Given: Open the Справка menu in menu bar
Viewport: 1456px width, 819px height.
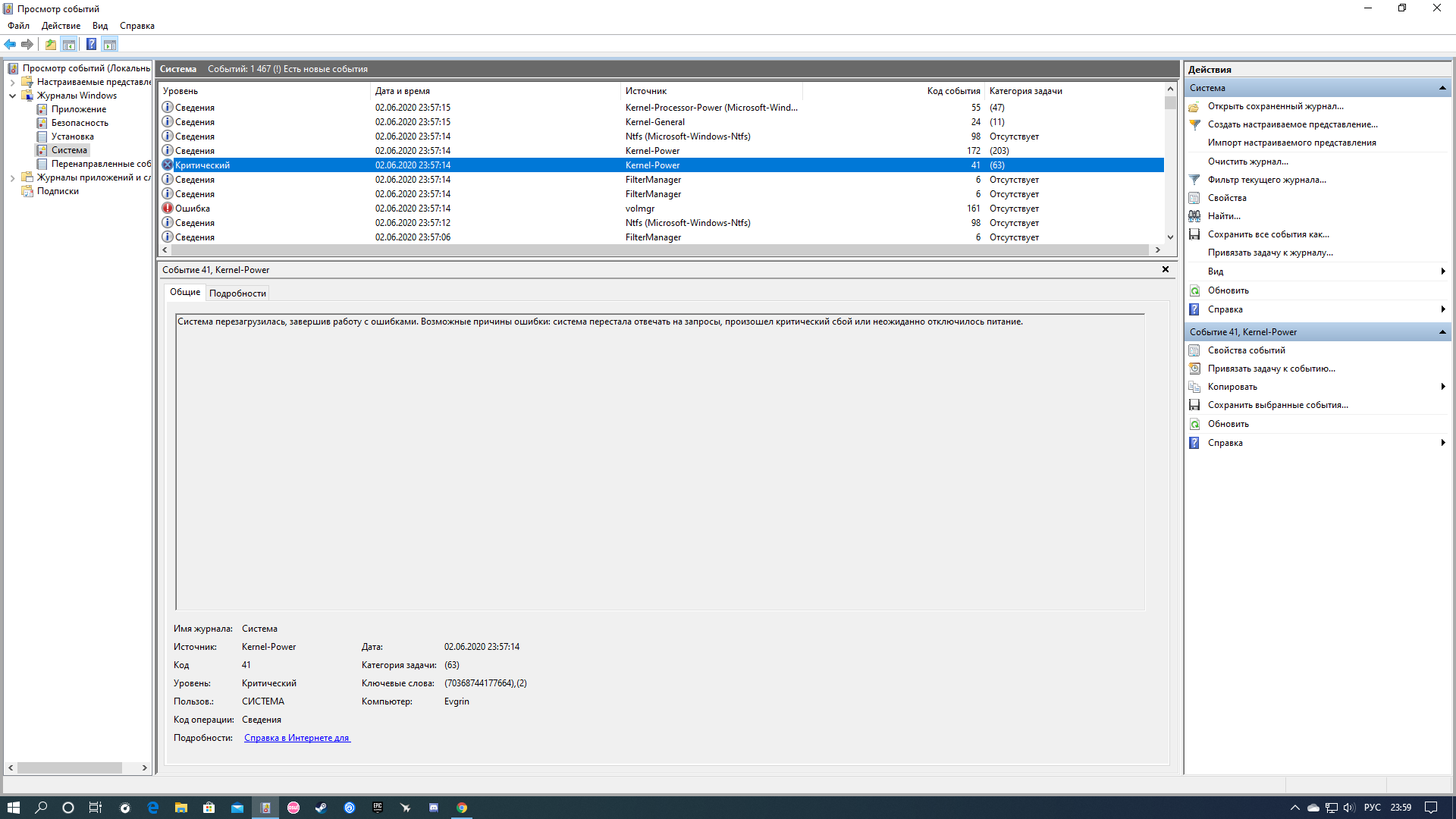Looking at the screenshot, I should click(x=137, y=26).
